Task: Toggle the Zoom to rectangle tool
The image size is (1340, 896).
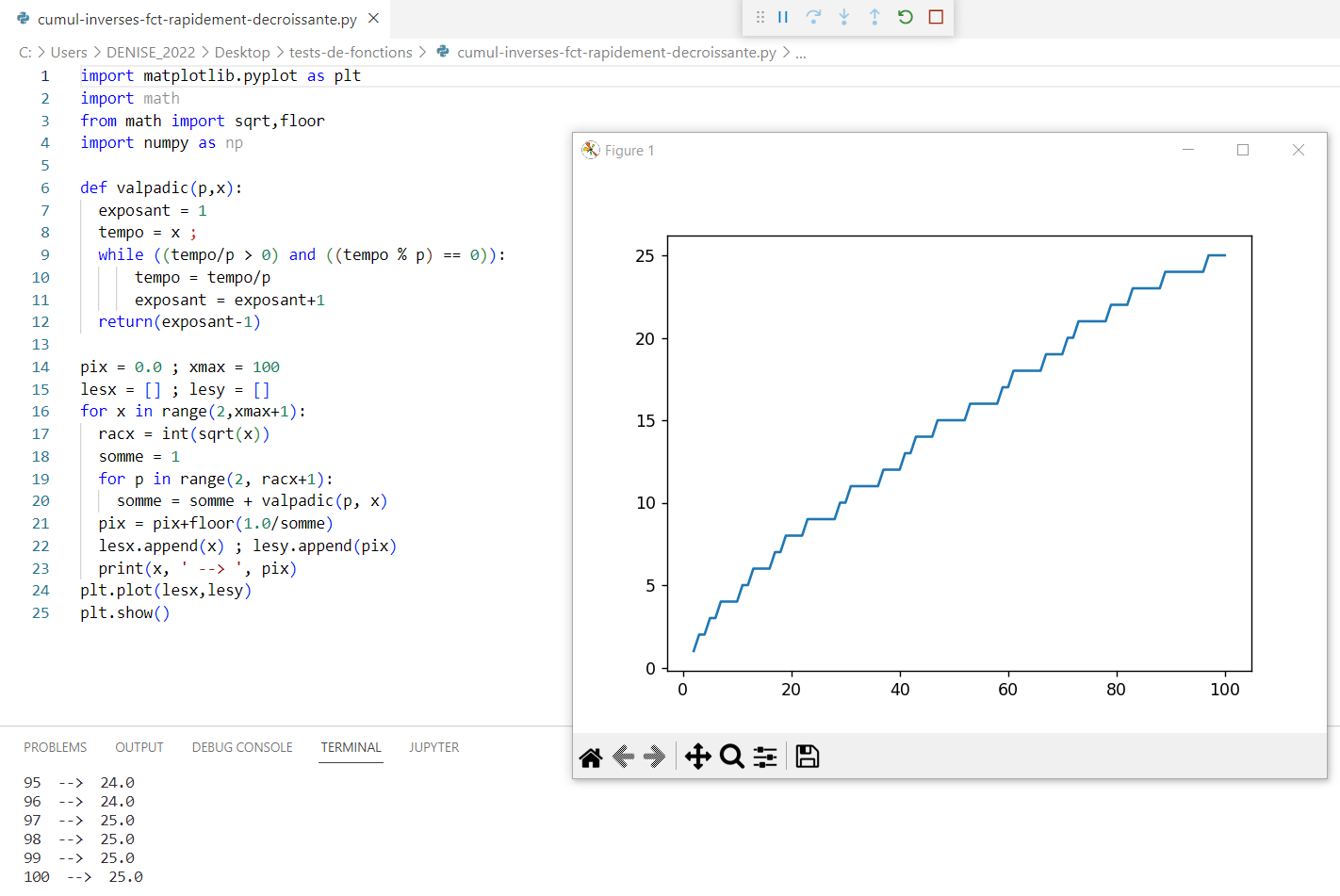Action: [x=731, y=757]
